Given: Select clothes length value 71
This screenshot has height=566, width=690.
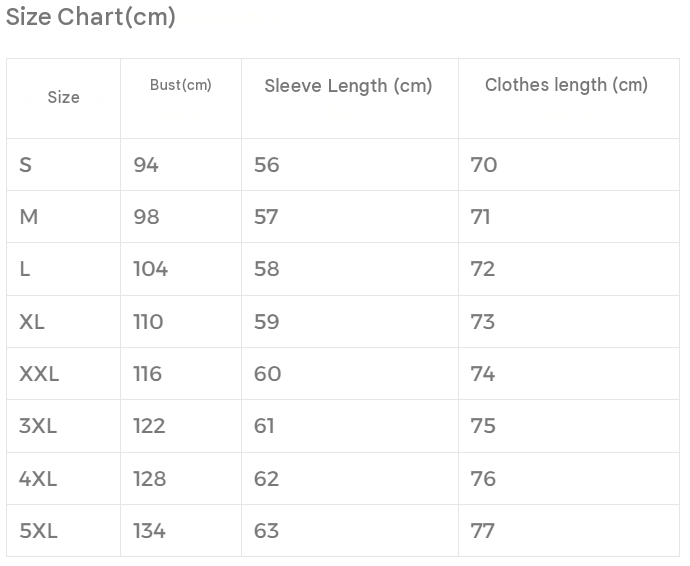Looking at the screenshot, I should pos(480,217).
